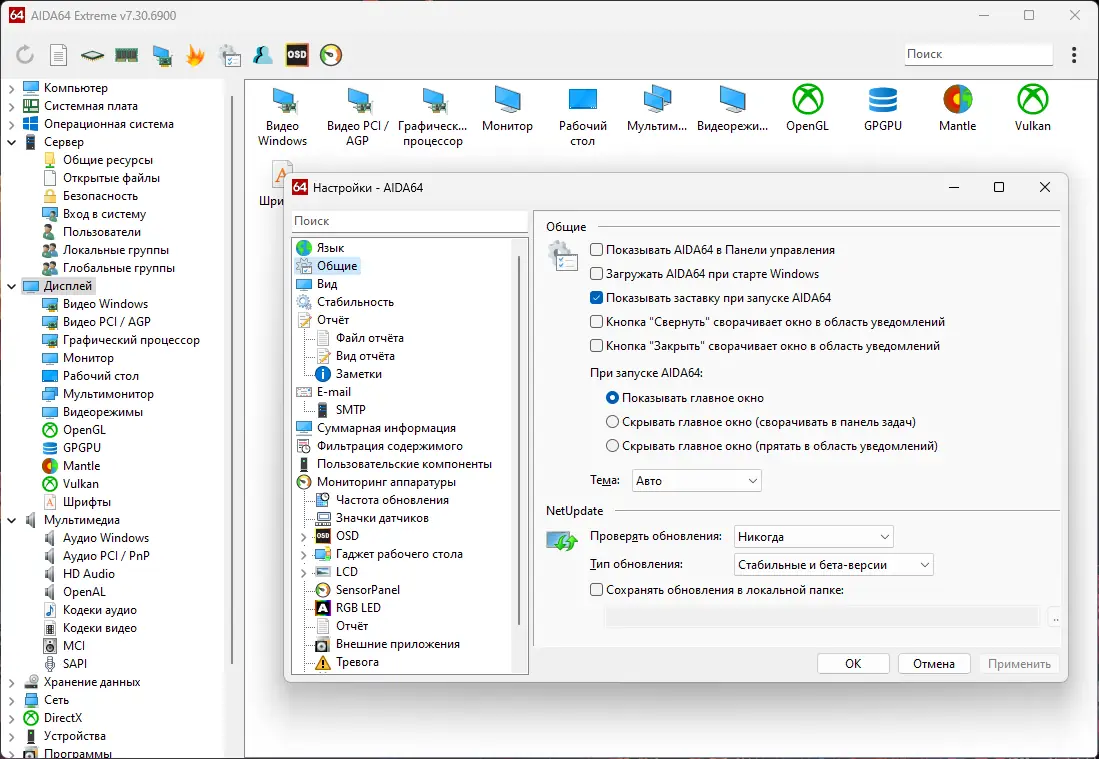Enable Сохранять обновления в локальной папке
The image size is (1099, 759).
pos(596,589)
